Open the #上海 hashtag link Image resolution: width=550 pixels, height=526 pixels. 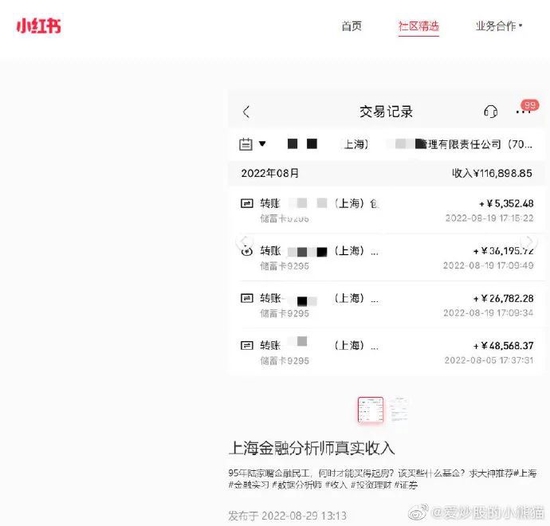(525, 473)
